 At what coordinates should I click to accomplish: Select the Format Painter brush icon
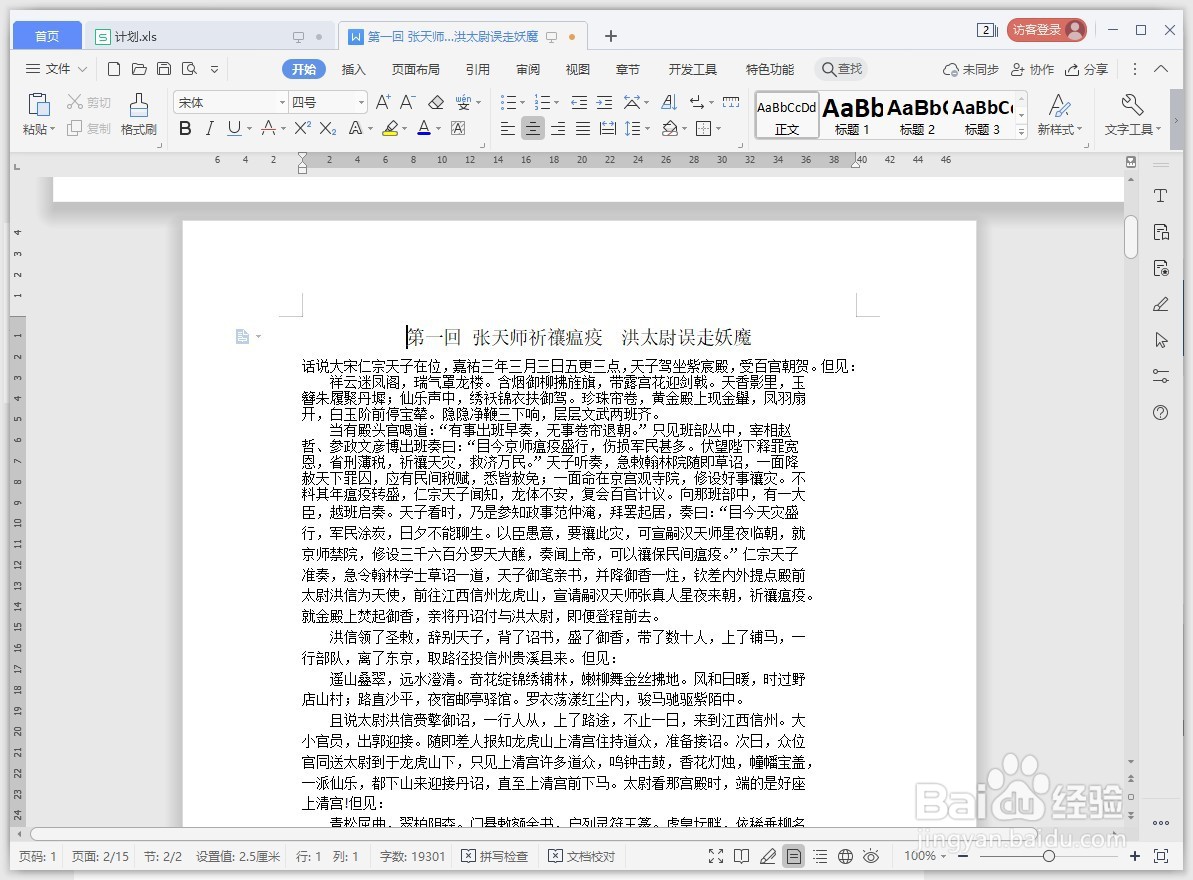pos(138,105)
